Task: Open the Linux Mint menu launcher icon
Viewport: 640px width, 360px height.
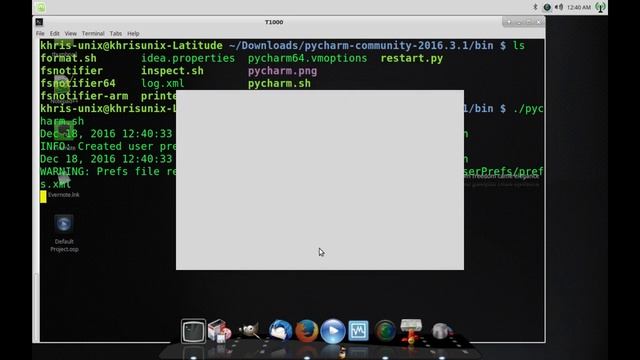Action: [x=40, y=7]
